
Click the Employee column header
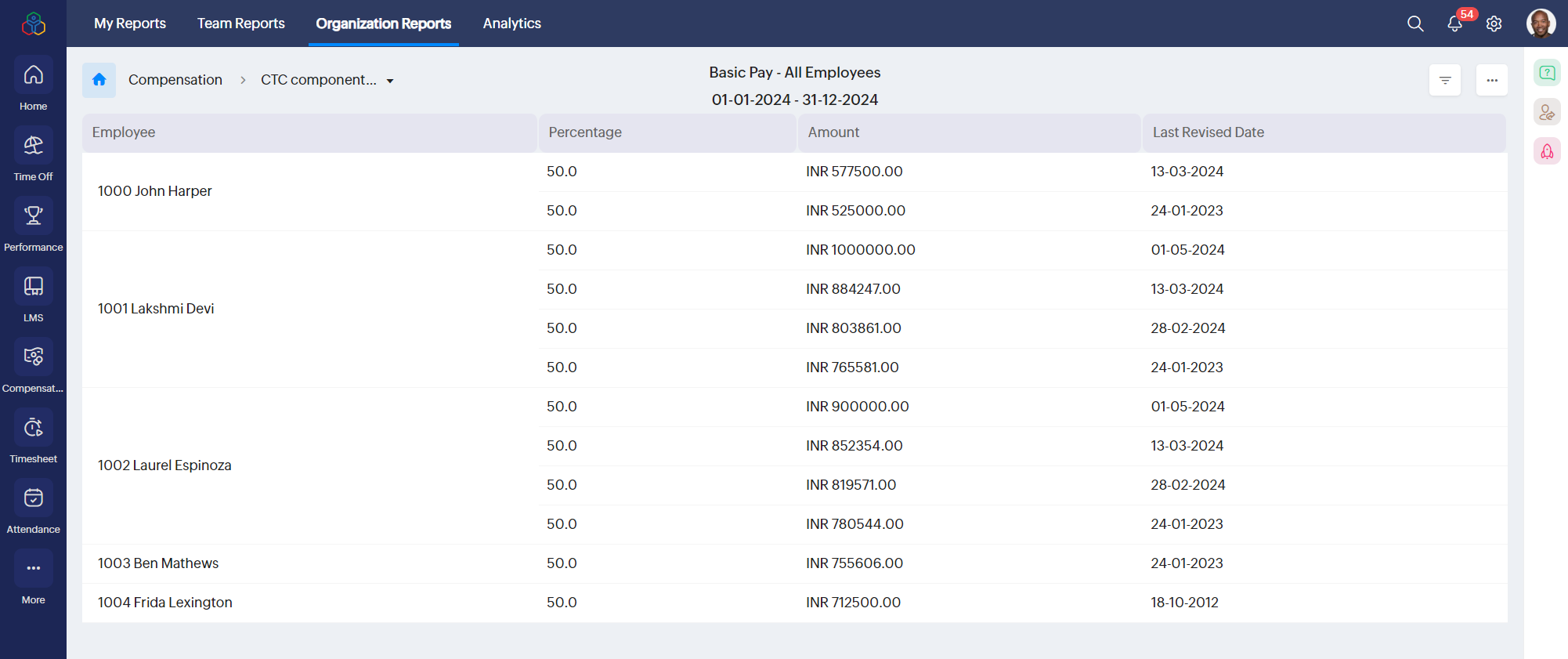[x=309, y=132]
